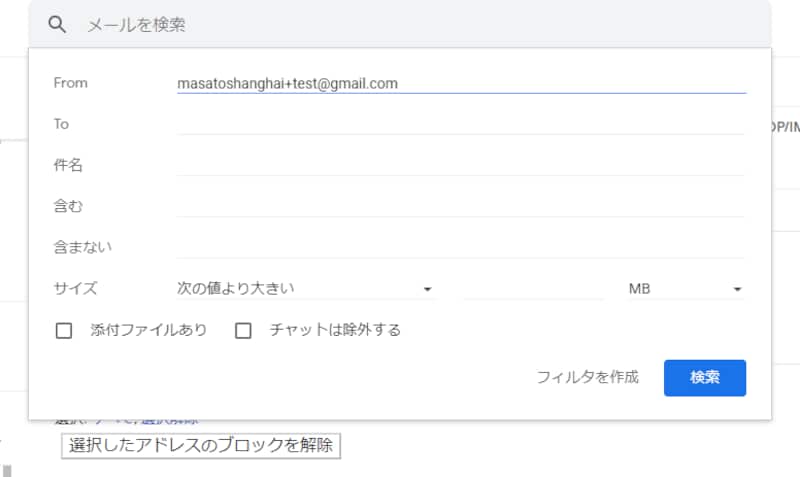Viewport: 800px width, 477px height.
Task: Click the 含まない excluded words field
Action: tap(460, 247)
